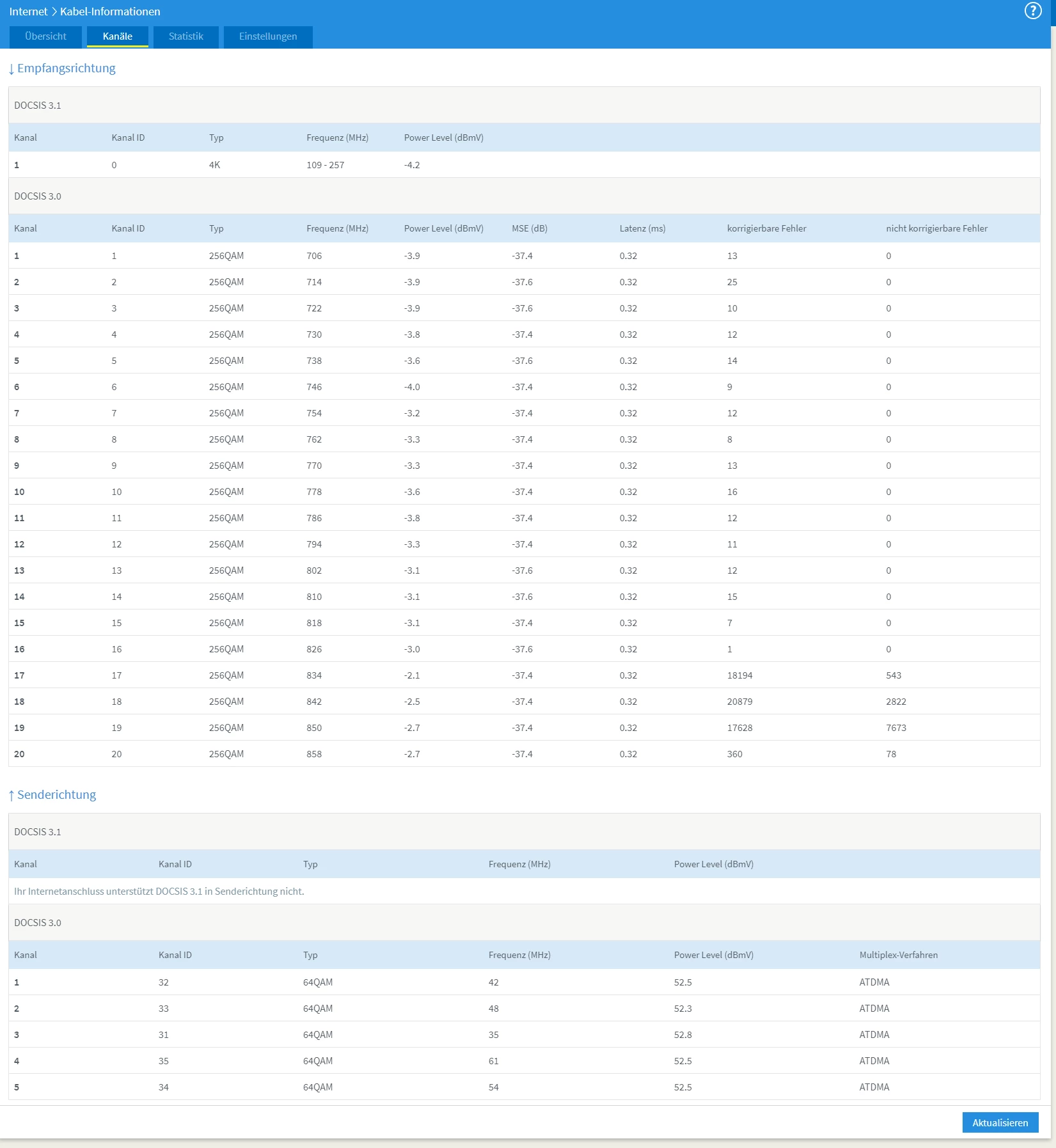Click the DOCSIS 3.1 upstream unsupported notice
Screen dimensions: 1056x1148
pos(159,892)
